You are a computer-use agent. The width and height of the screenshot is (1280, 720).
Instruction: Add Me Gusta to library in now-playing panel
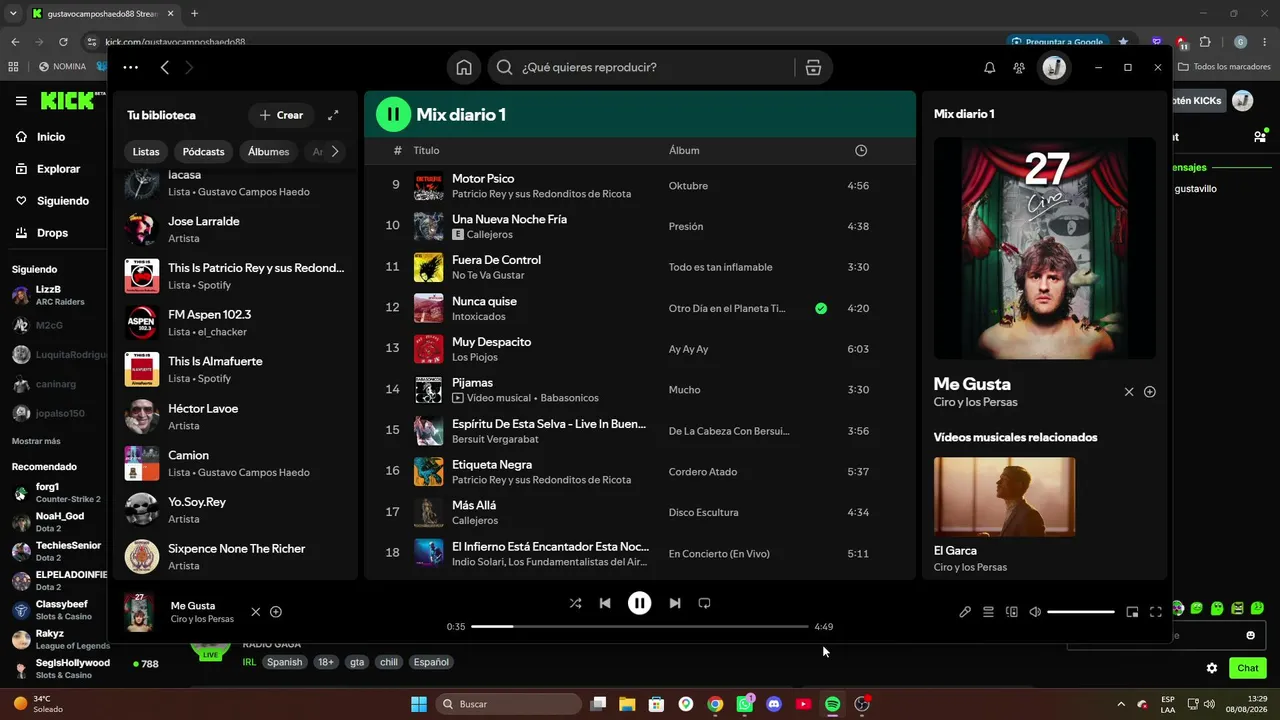pos(1150,392)
